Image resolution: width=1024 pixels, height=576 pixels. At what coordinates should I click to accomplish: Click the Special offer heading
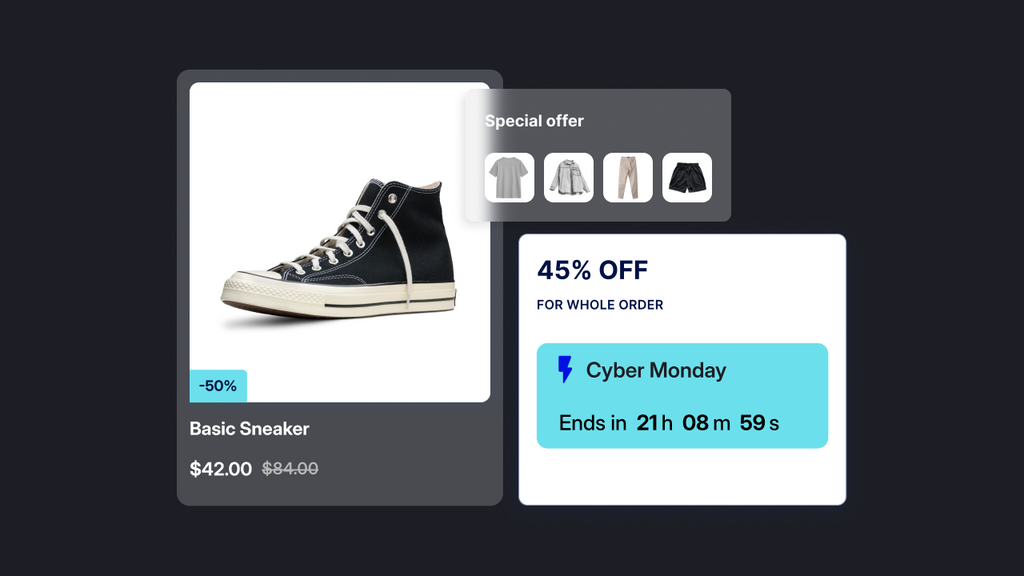tap(534, 121)
